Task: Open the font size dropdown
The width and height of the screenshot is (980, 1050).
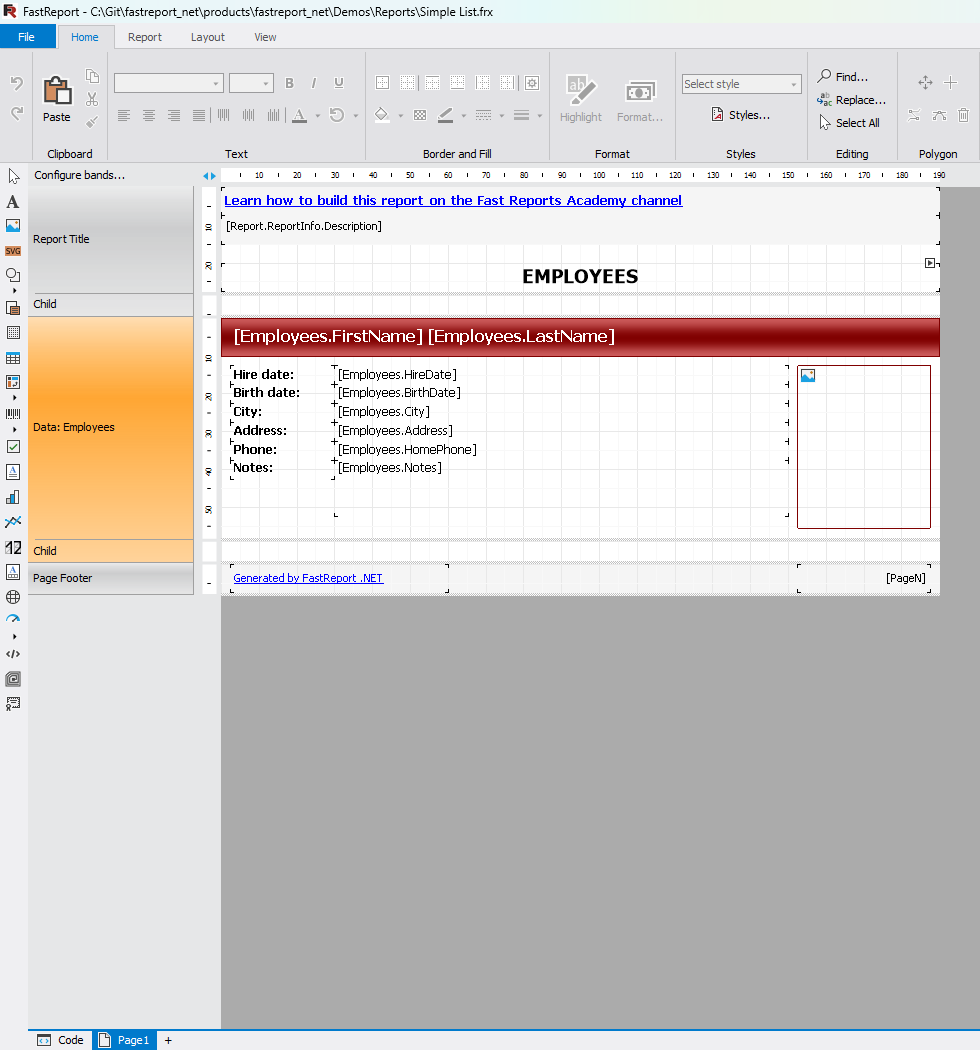Action: tap(266, 84)
